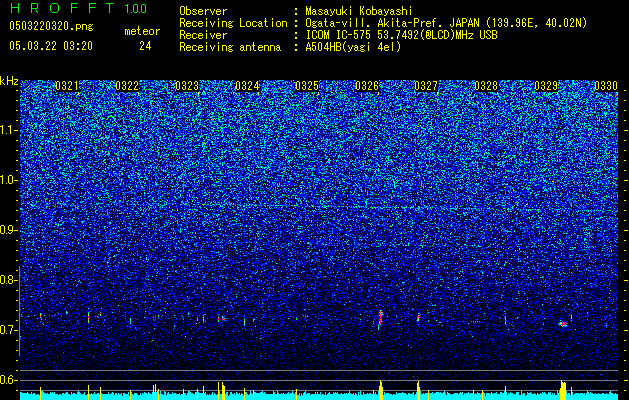Click the strong meteor echo below 0326
This screenshot has height=400, width=629.
(x=380, y=319)
